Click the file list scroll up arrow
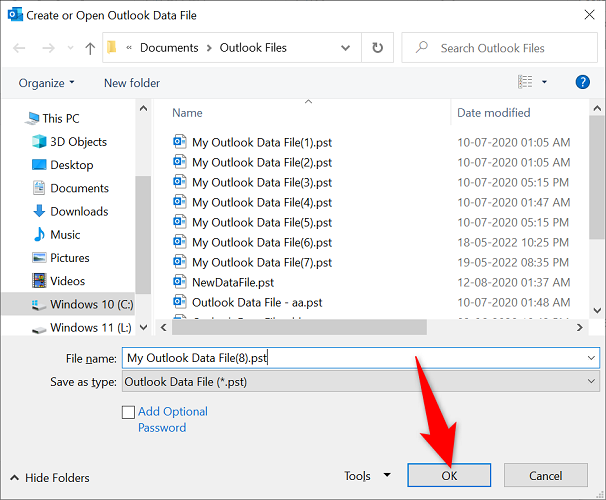Viewport: 606px width, 500px height. [597, 108]
